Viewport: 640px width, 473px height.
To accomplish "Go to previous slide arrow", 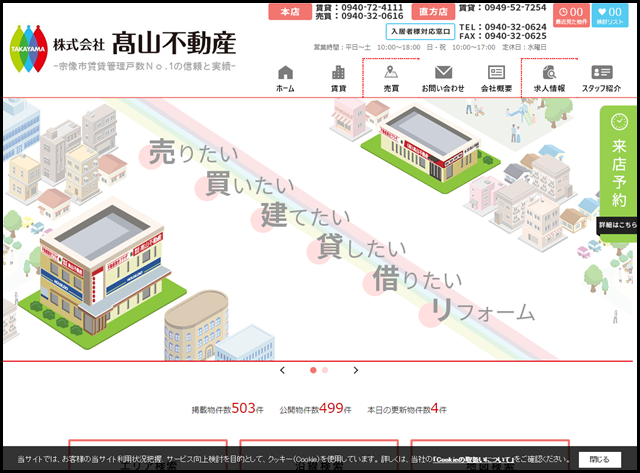I will (x=282, y=370).
